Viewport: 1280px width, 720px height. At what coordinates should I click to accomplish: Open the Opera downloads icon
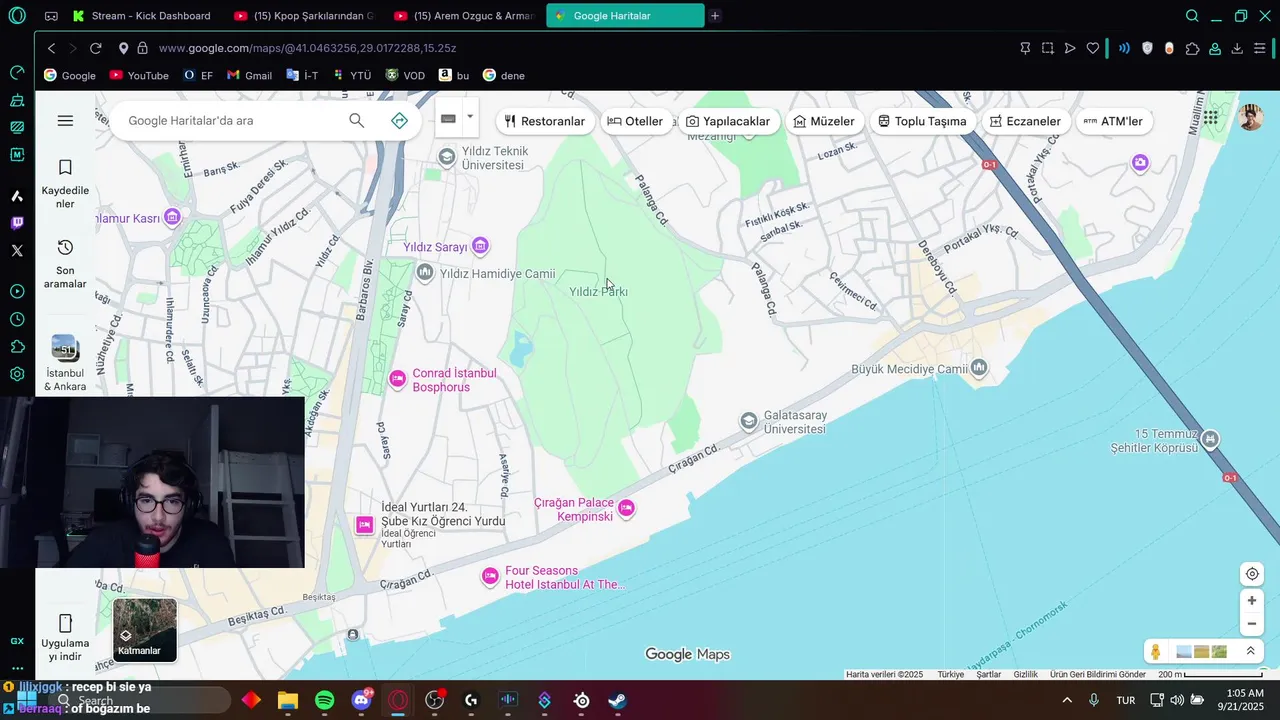point(1237,48)
